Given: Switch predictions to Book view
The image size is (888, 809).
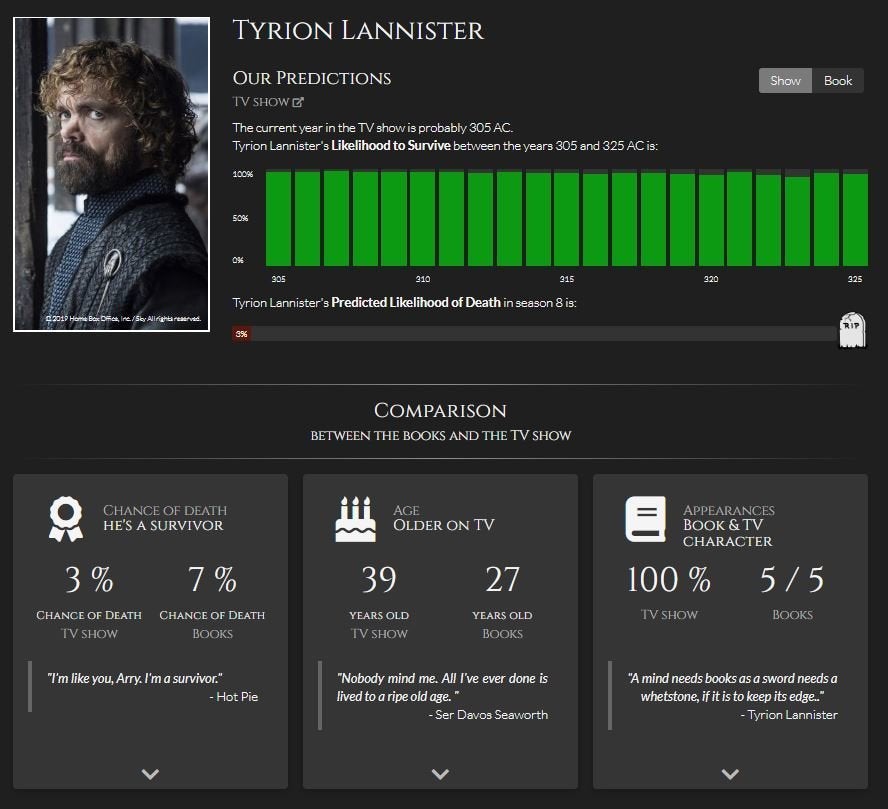Looking at the screenshot, I should (838, 81).
